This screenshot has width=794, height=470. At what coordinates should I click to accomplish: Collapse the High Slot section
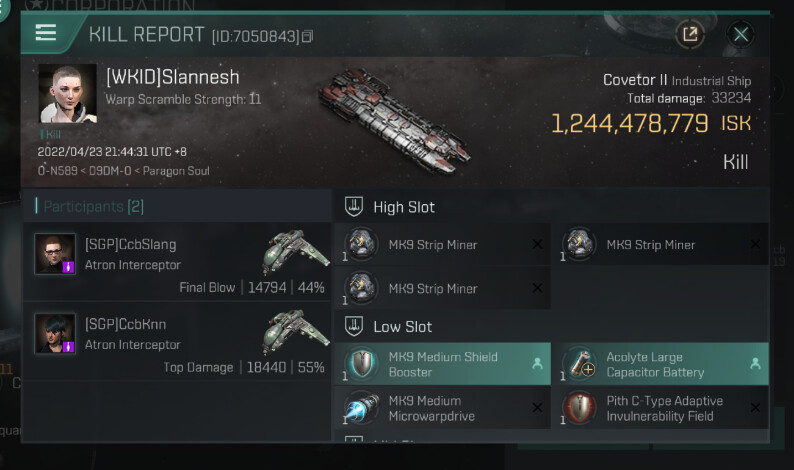click(x=353, y=207)
